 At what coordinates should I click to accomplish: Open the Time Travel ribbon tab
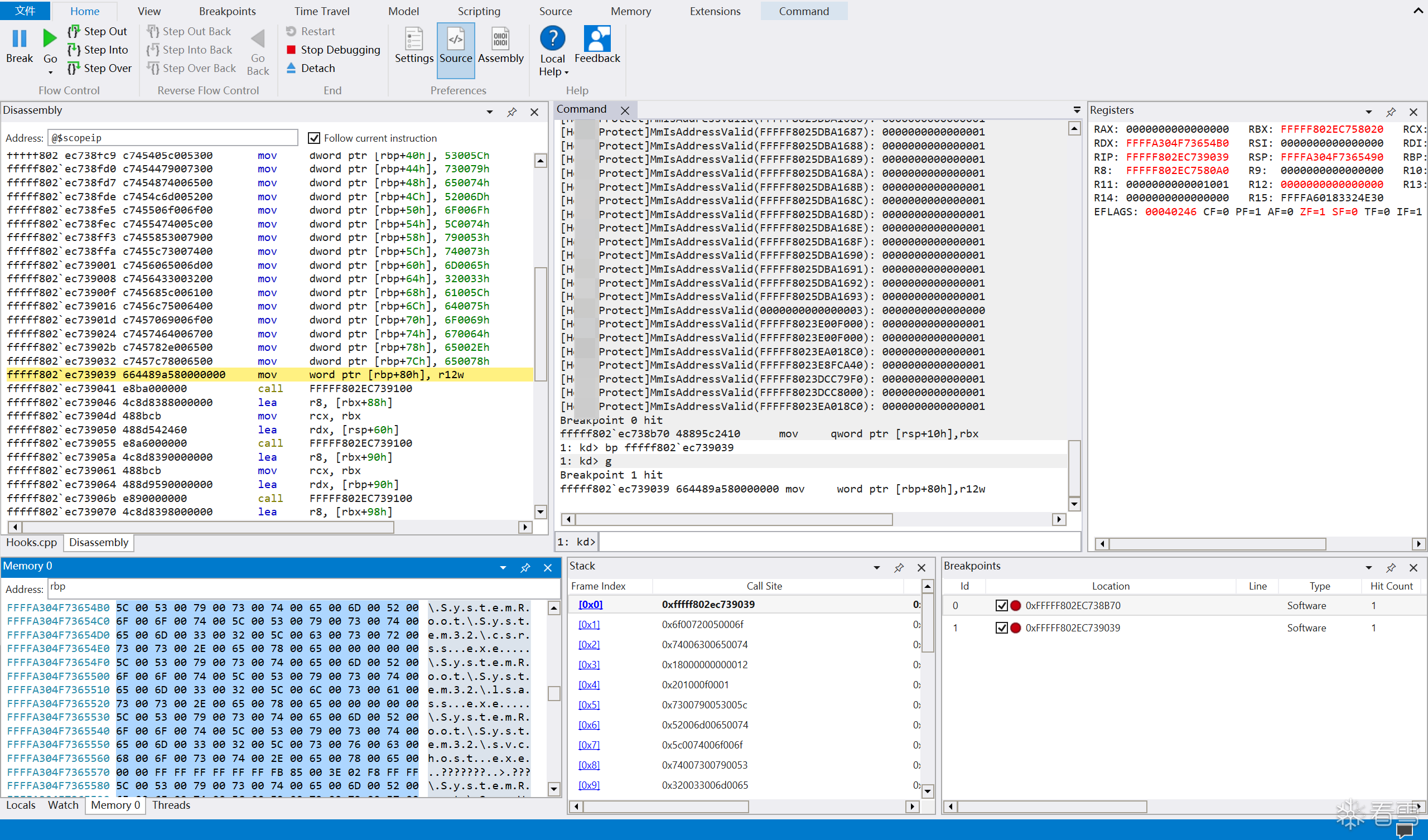pyautogui.click(x=321, y=11)
